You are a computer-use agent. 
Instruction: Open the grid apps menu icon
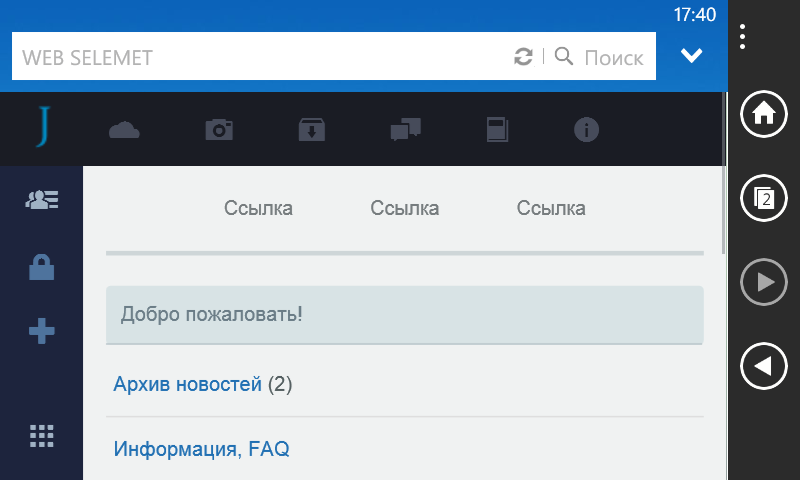click(41, 436)
